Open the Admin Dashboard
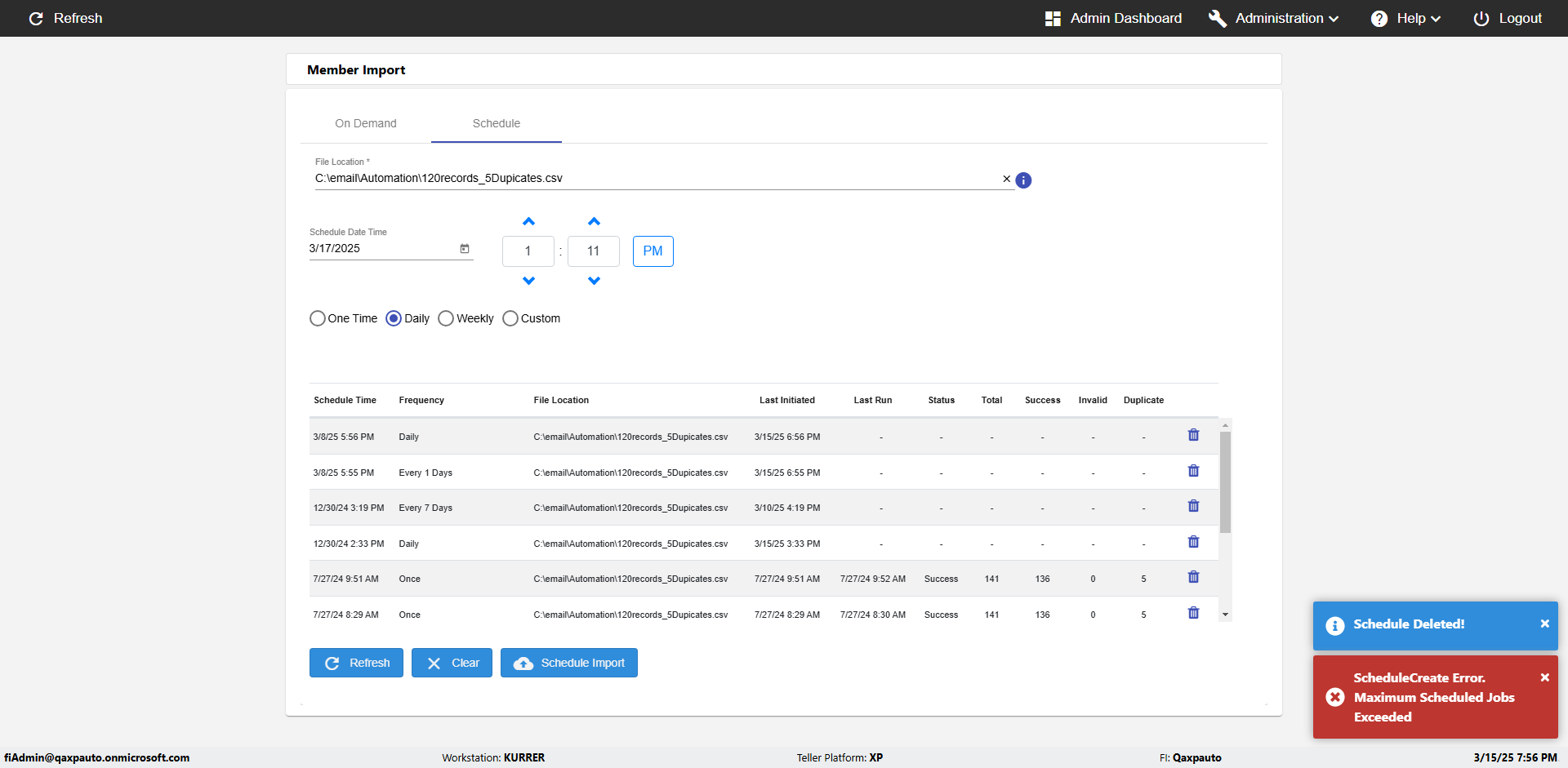This screenshot has width=1568, height=768. (x=1113, y=18)
